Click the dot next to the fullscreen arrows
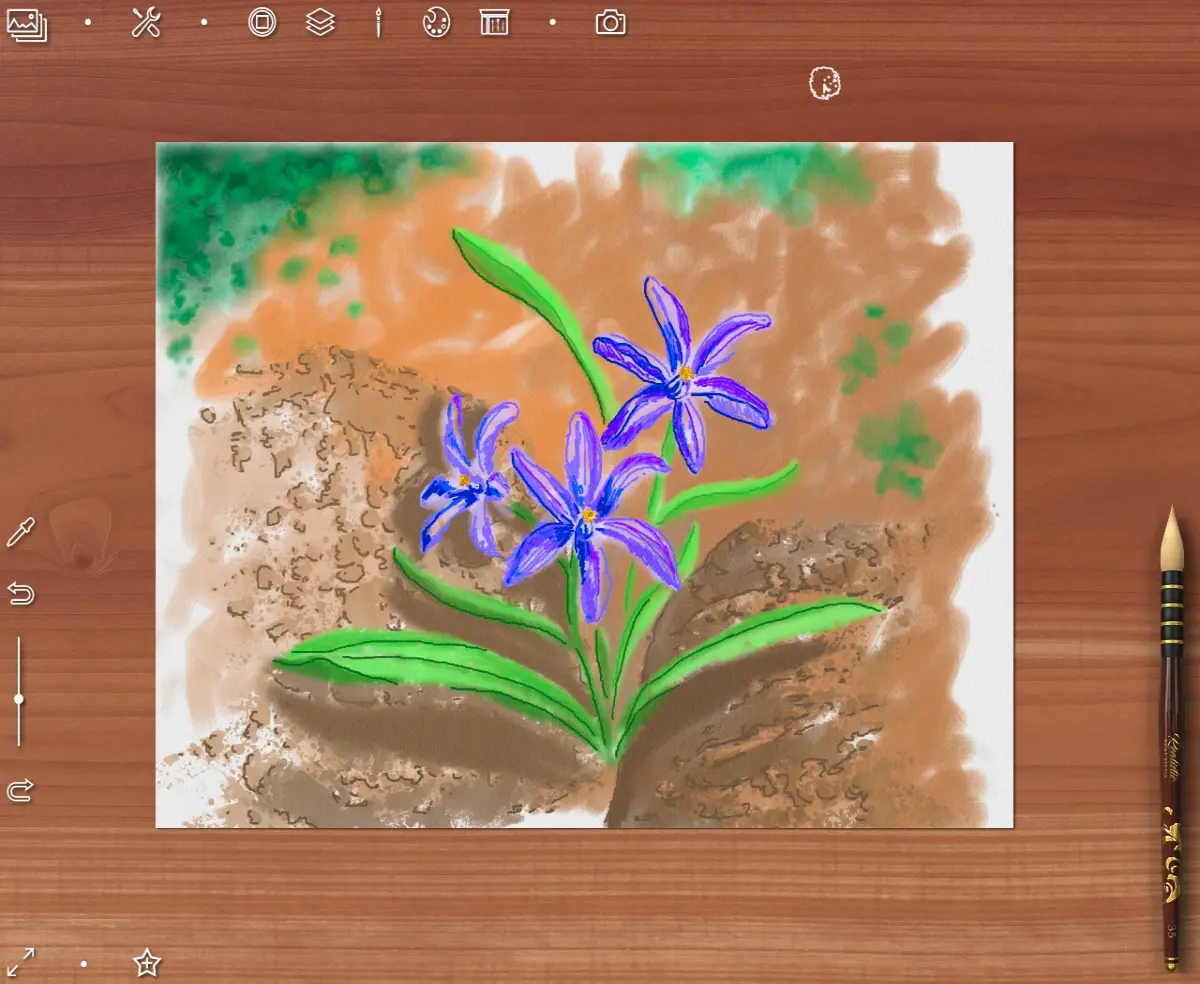Screen dimensions: 1200x984 coord(84,964)
